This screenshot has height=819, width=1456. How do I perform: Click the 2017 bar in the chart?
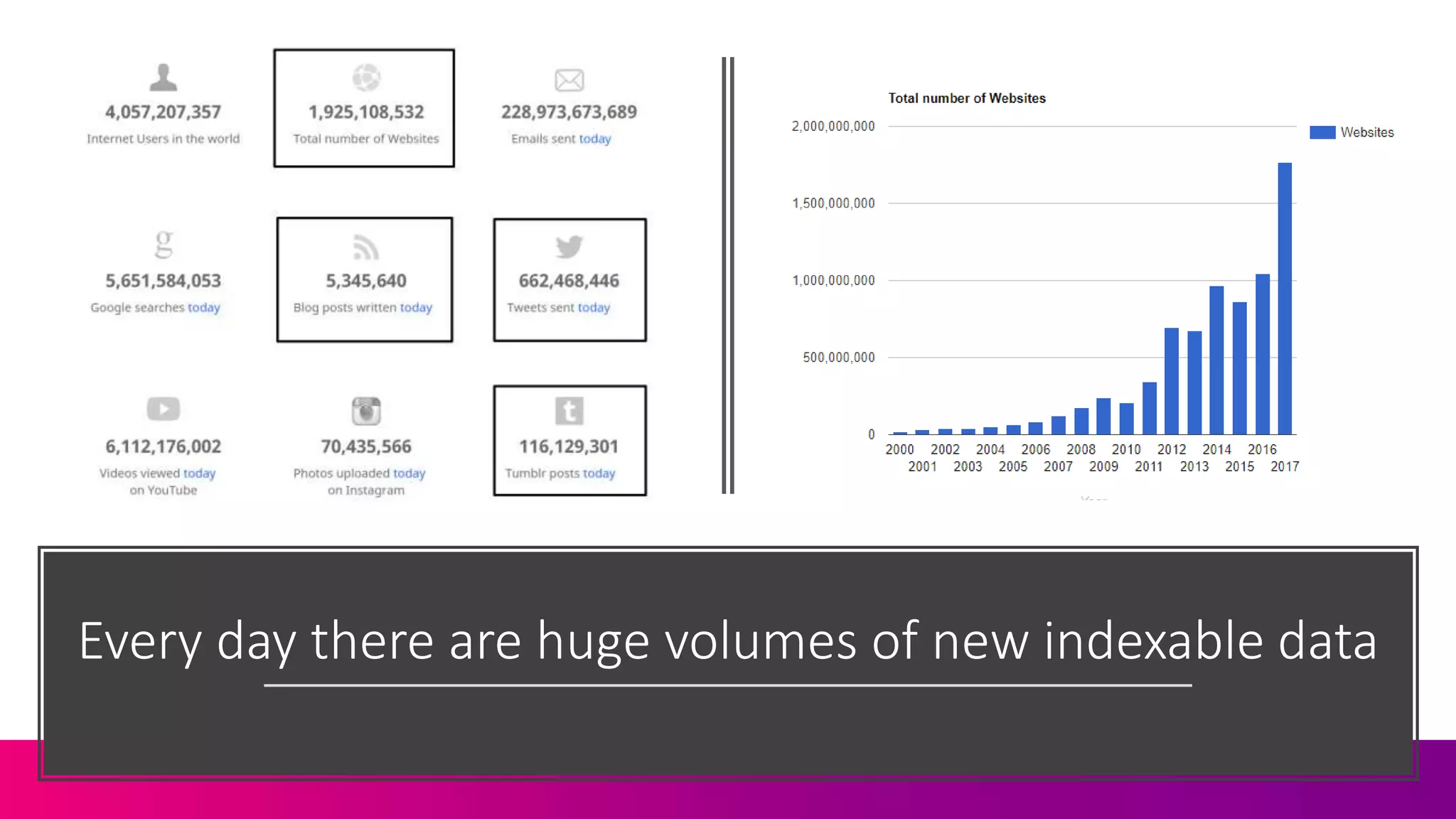(x=1285, y=299)
